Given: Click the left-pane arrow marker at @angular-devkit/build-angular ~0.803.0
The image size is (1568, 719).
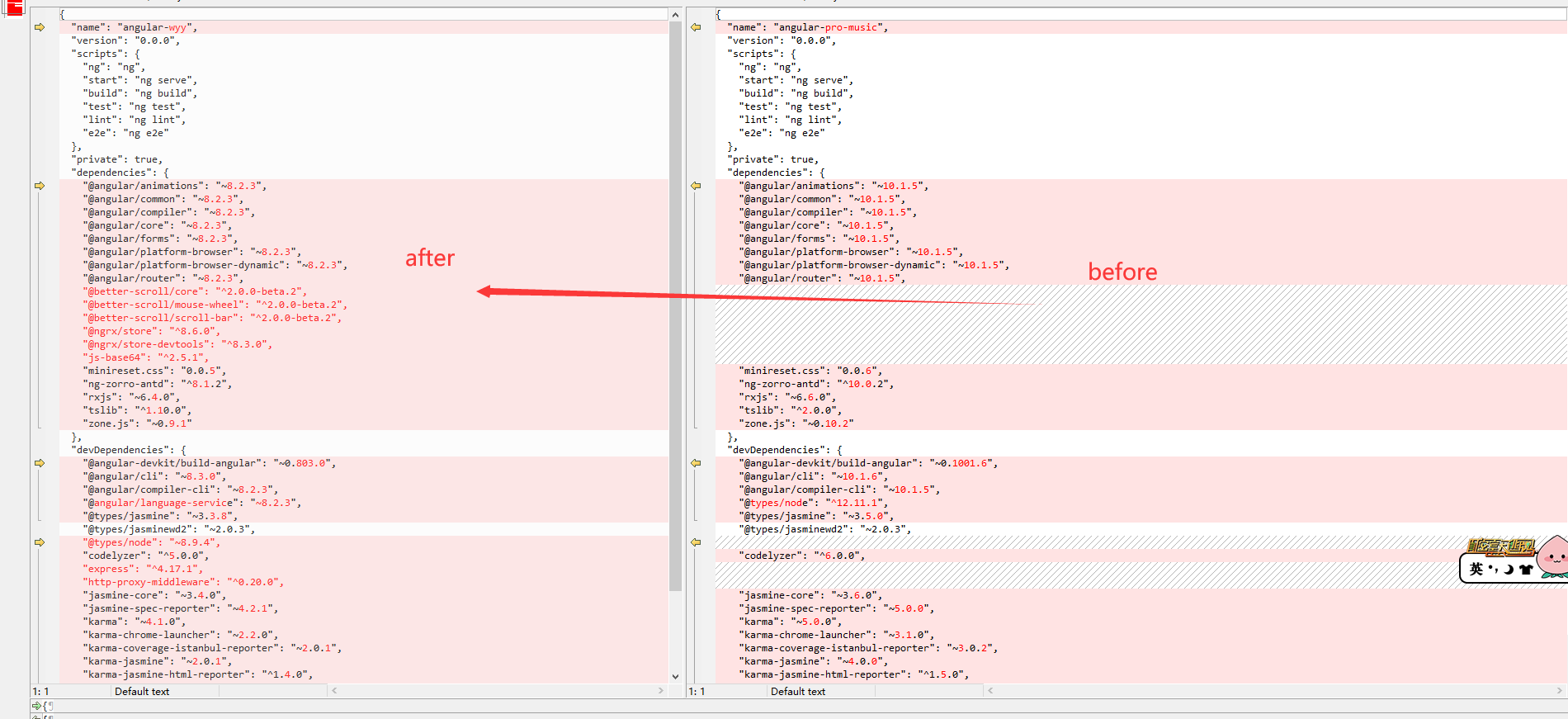Looking at the screenshot, I should pyautogui.click(x=40, y=463).
